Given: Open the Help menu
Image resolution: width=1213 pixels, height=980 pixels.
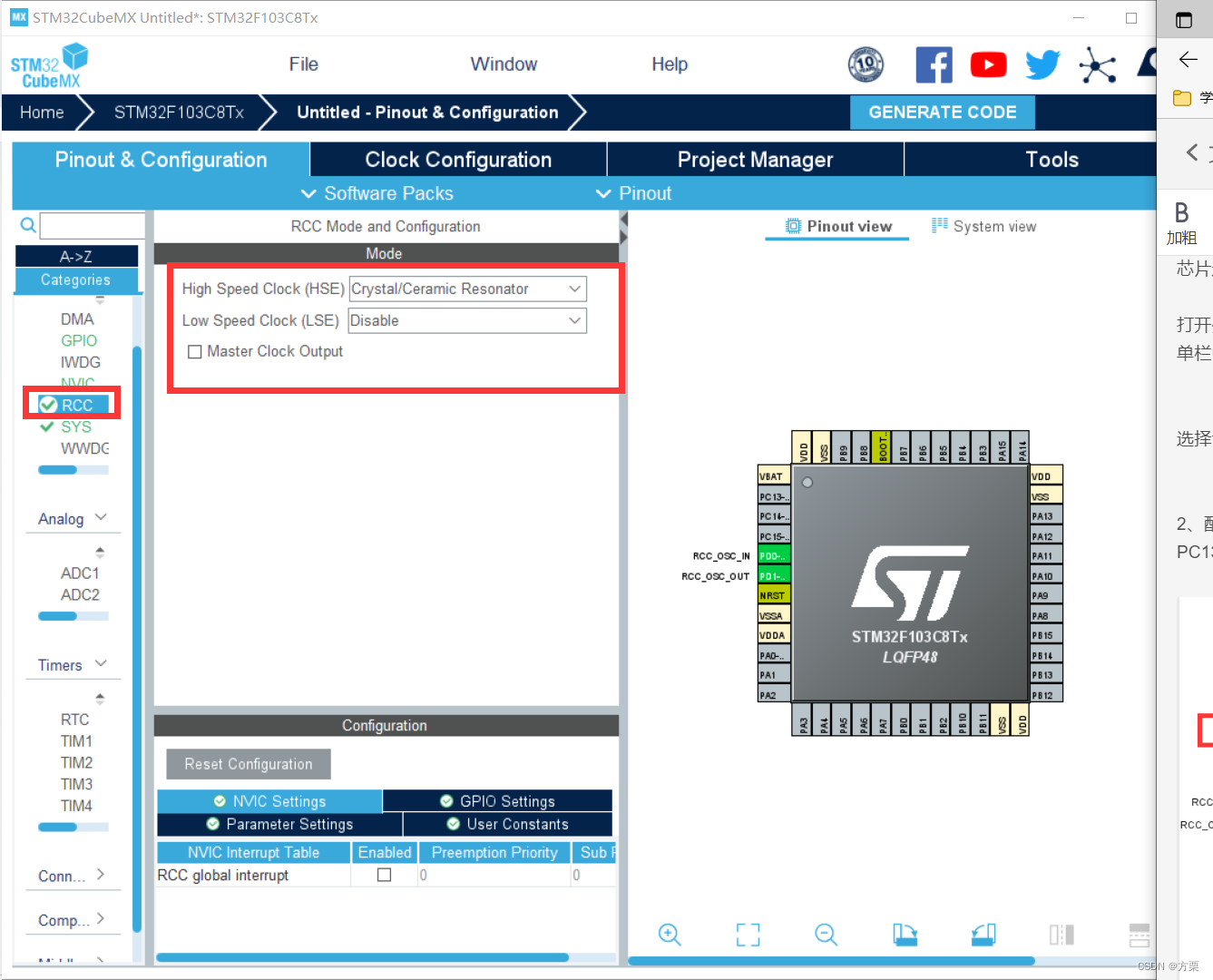Looking at the screenshot, I should (670, 64).
